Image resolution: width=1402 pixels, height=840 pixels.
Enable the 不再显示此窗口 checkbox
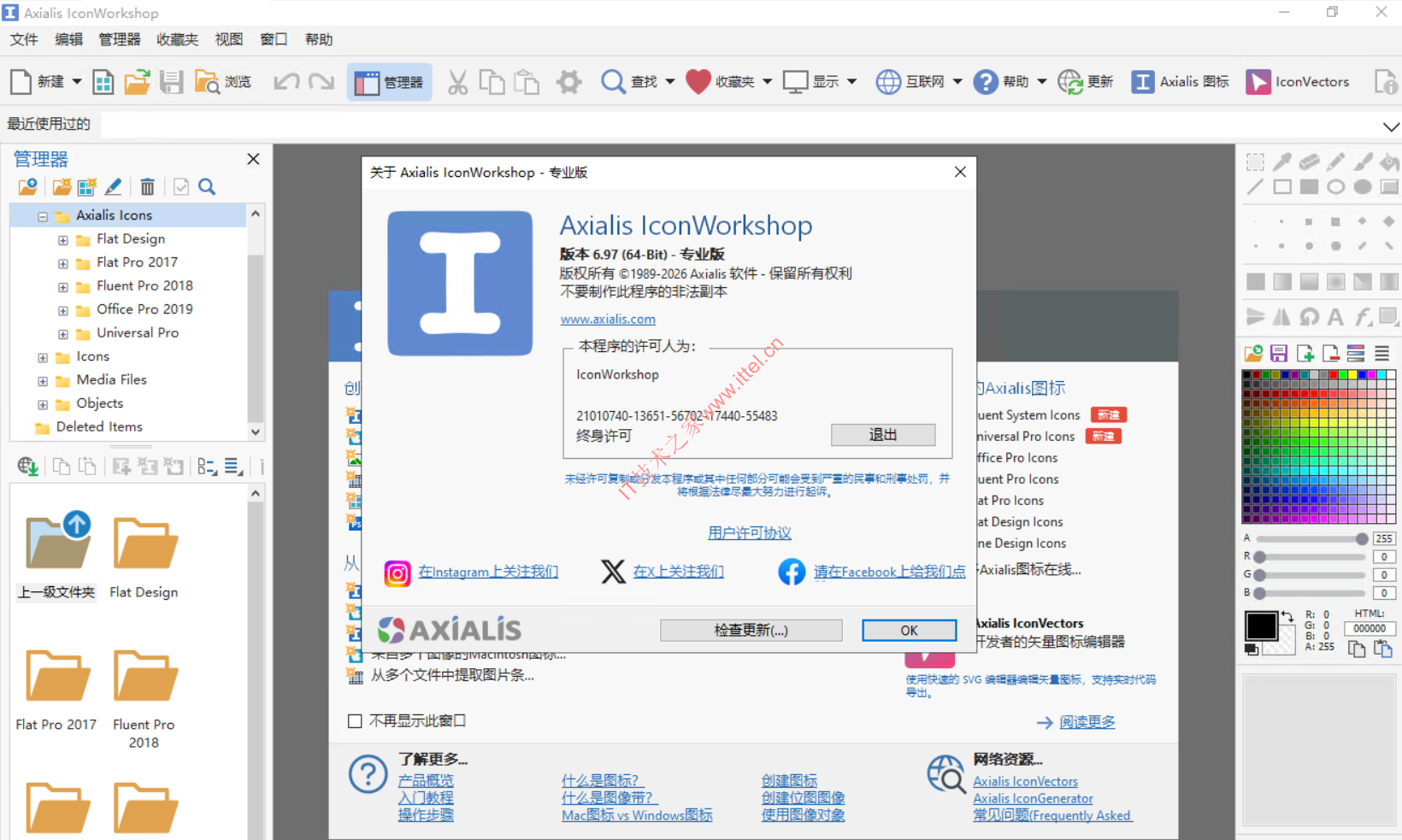coord(355,721)
